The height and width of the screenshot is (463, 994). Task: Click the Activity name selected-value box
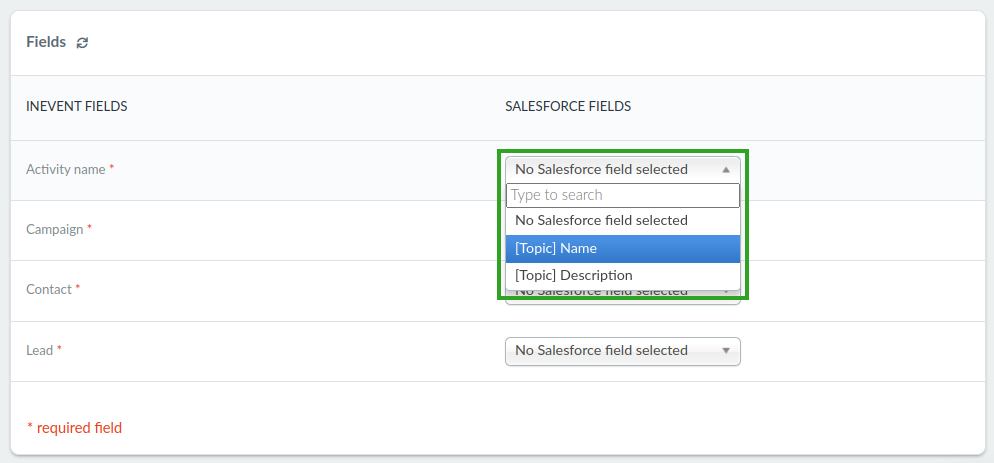[x=623, y=169]
